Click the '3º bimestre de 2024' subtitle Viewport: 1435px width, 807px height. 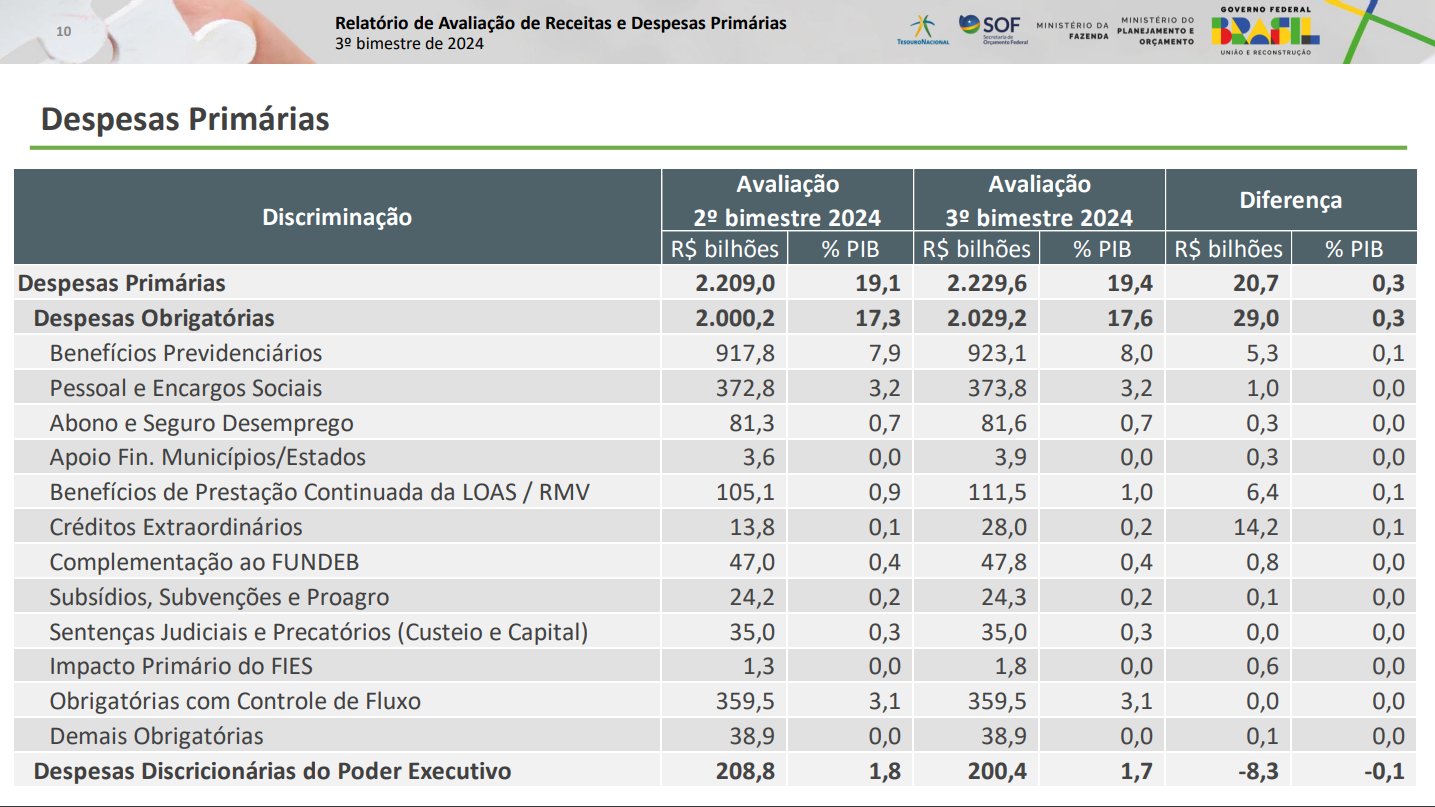tap(409, 44)
